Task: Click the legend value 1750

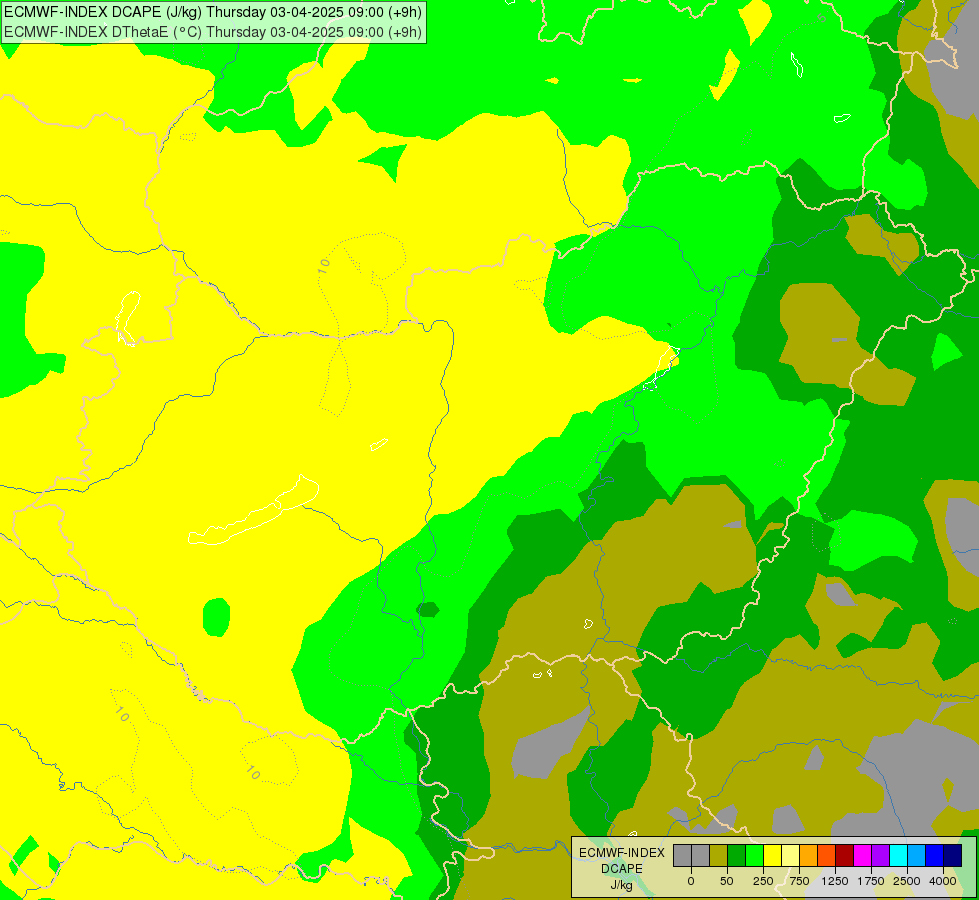Action: pos(871,881)
